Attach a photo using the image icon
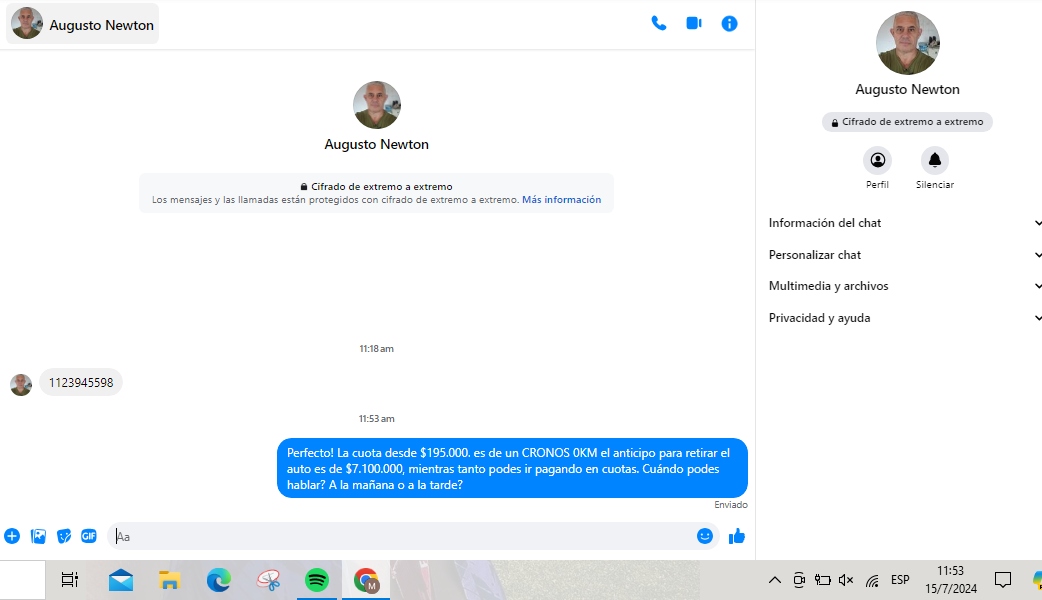Screen dimensions: 1042x600 click(x=38, y=536)
